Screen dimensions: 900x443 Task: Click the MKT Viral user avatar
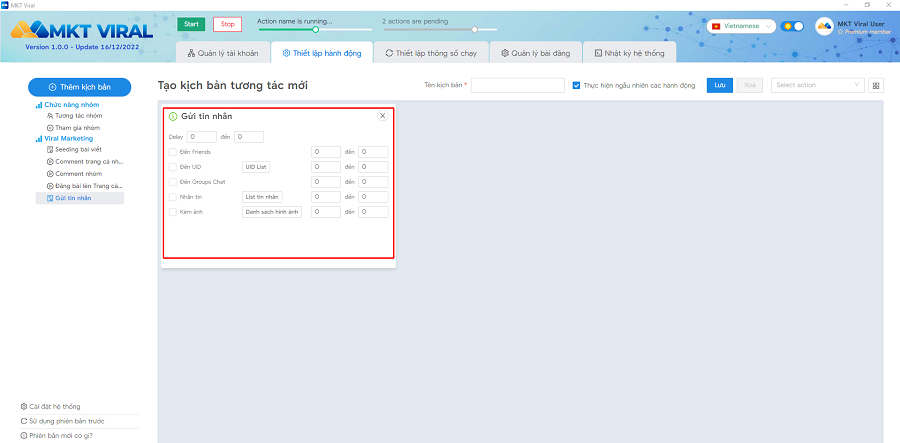point(824,27)
